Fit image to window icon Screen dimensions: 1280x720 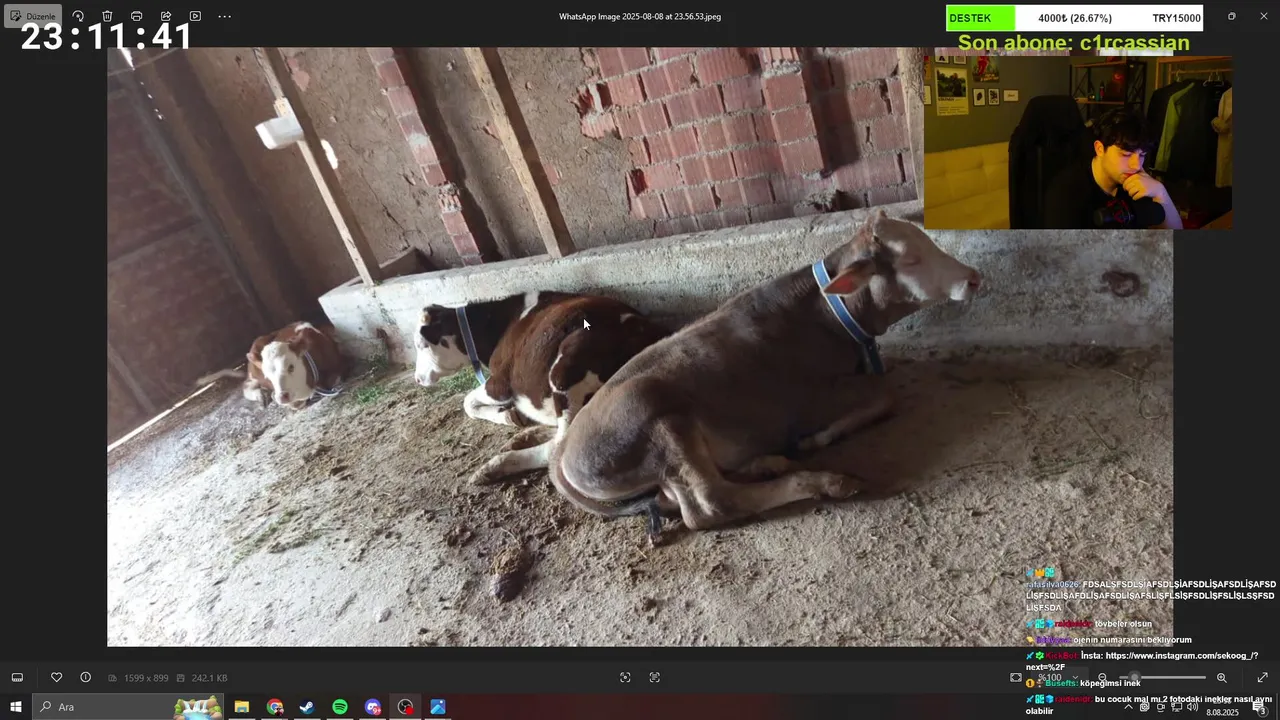(1016, 677)
